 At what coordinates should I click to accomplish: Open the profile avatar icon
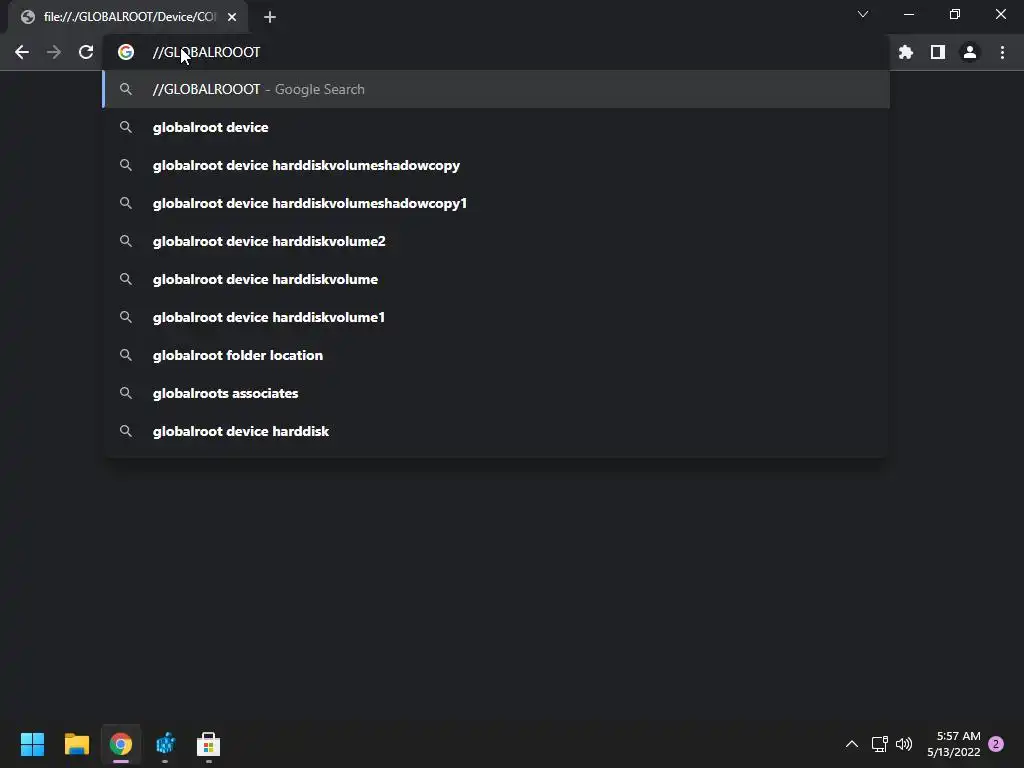click(x=970, y=52)
